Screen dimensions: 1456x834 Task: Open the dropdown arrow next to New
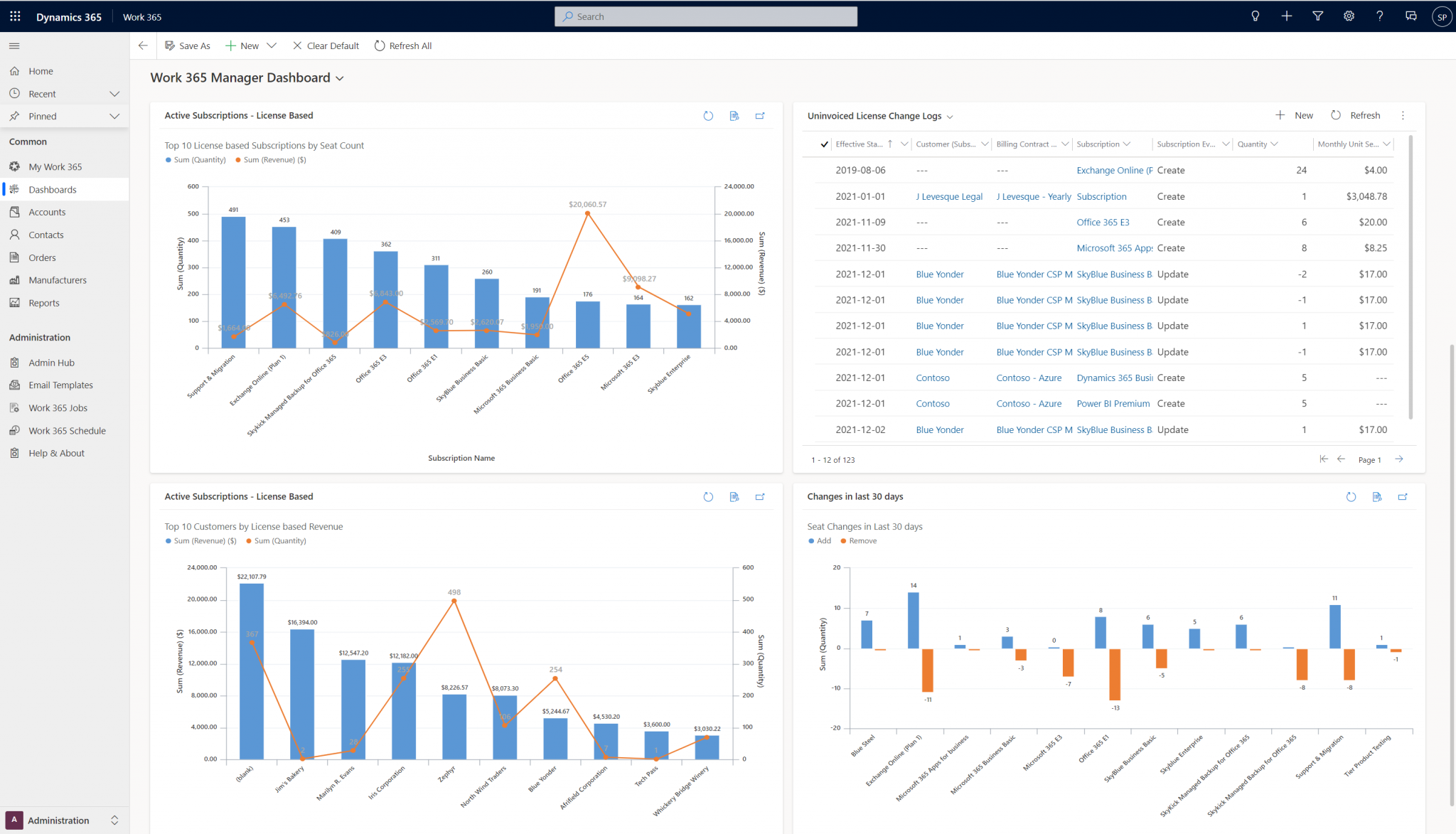pos(272,46)
